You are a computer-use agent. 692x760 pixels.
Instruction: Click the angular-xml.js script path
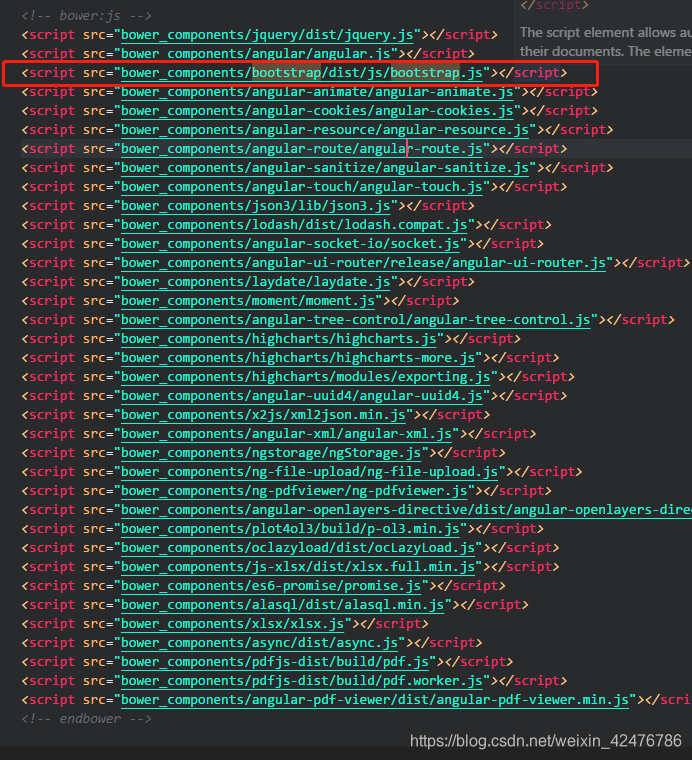286,434
